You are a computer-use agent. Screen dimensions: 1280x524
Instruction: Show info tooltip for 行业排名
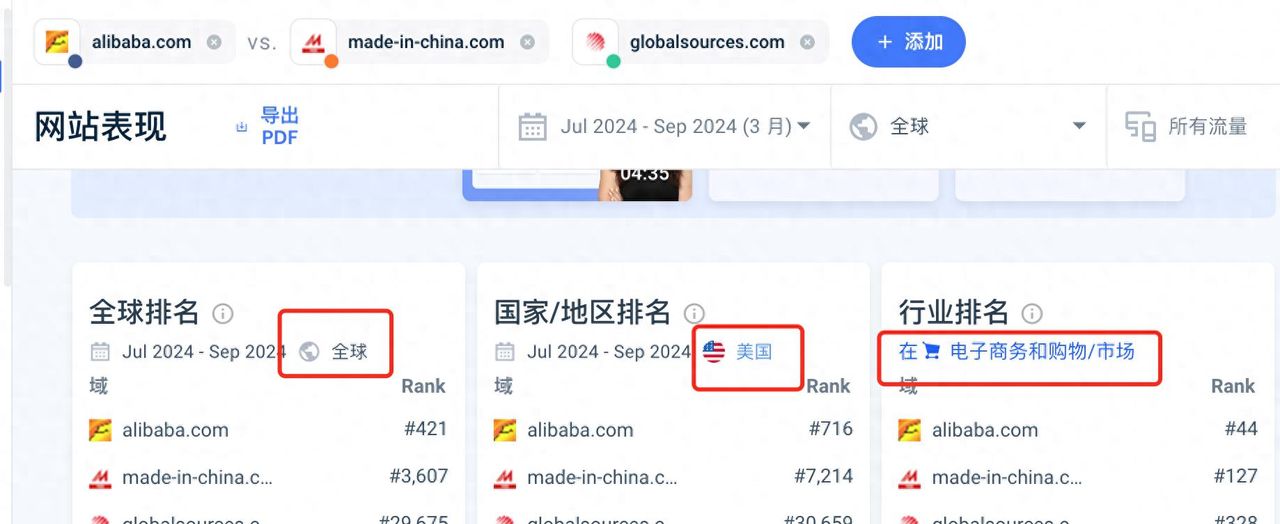point(1032,314)
